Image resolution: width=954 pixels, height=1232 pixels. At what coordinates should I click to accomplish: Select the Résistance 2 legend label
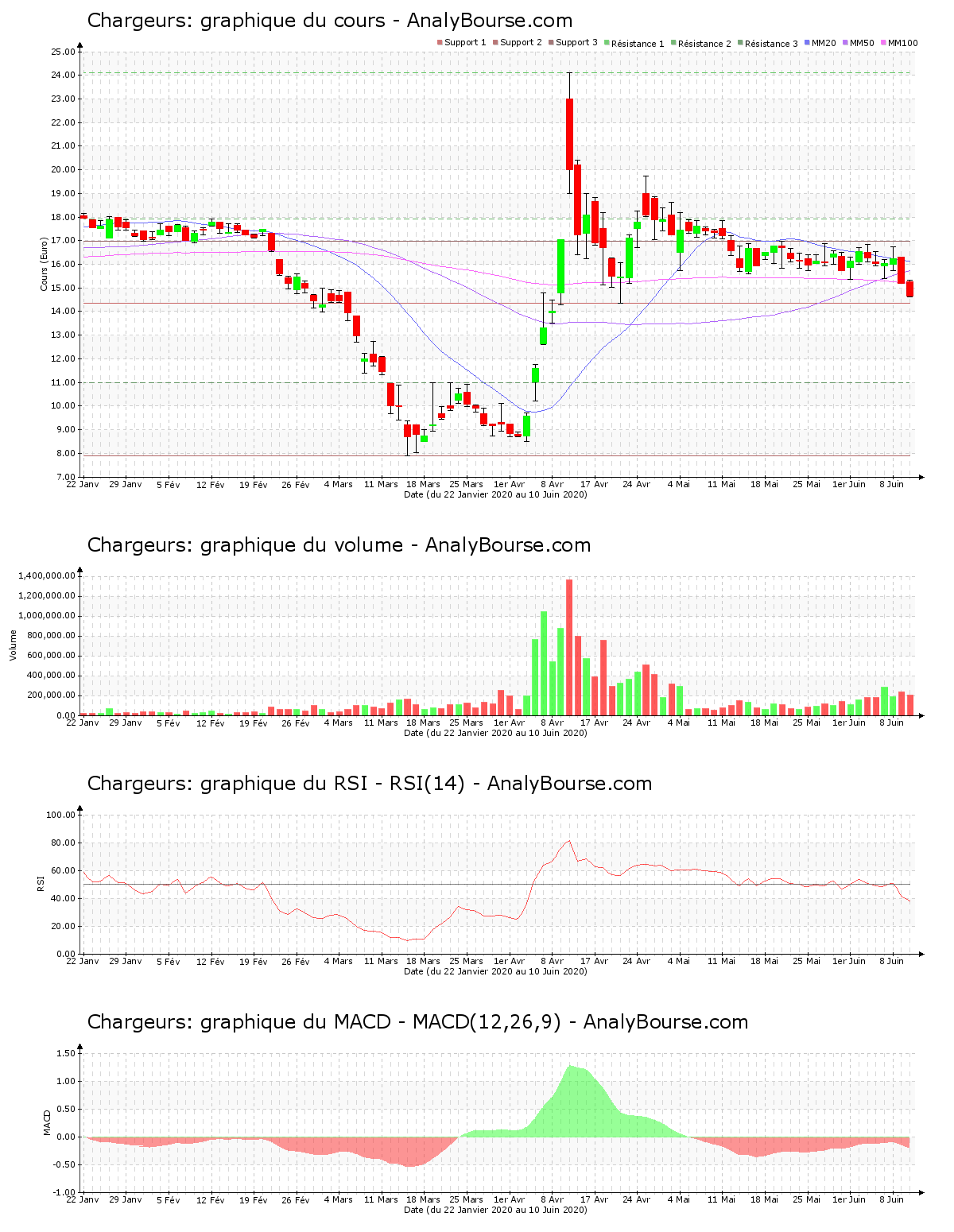click(704, 44)
